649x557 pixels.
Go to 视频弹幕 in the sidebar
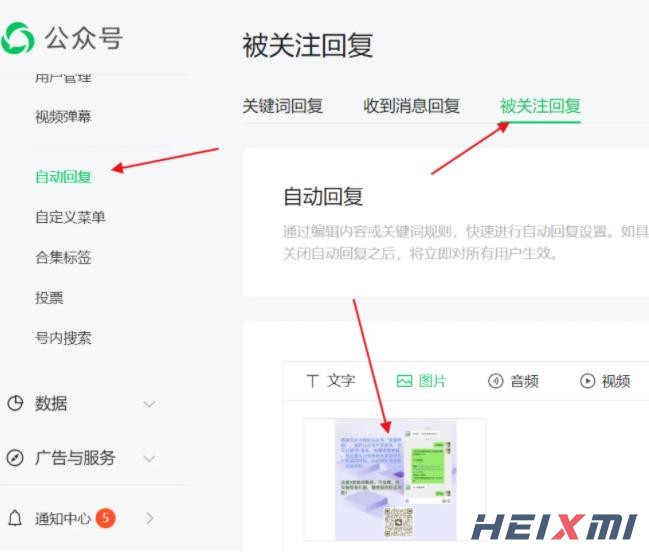point(63,117)
